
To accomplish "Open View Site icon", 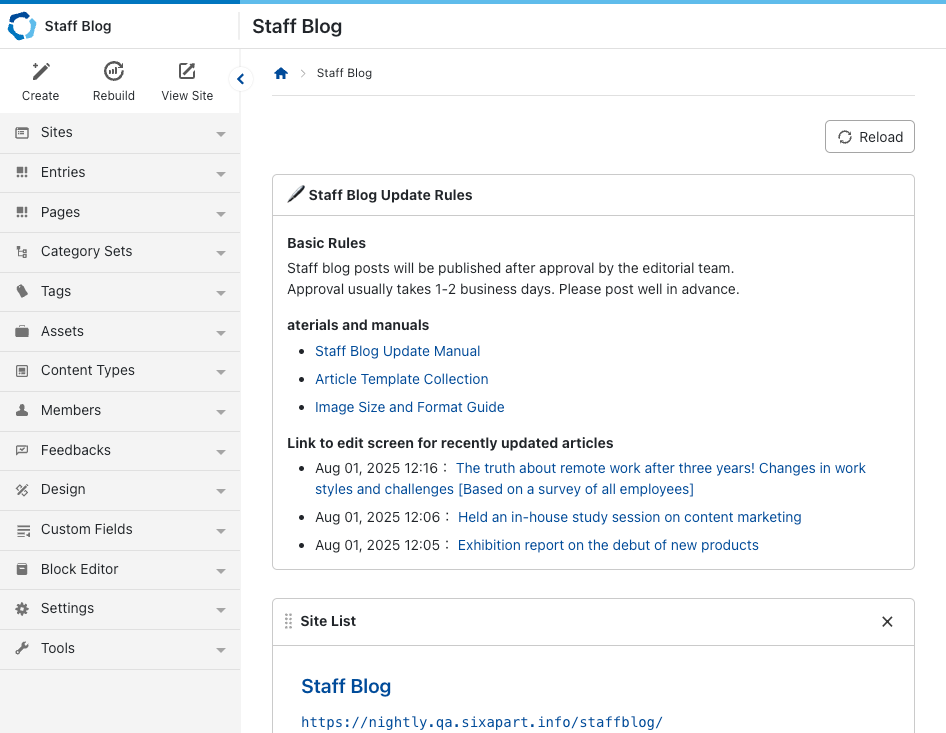I will (x=187, y=71).
